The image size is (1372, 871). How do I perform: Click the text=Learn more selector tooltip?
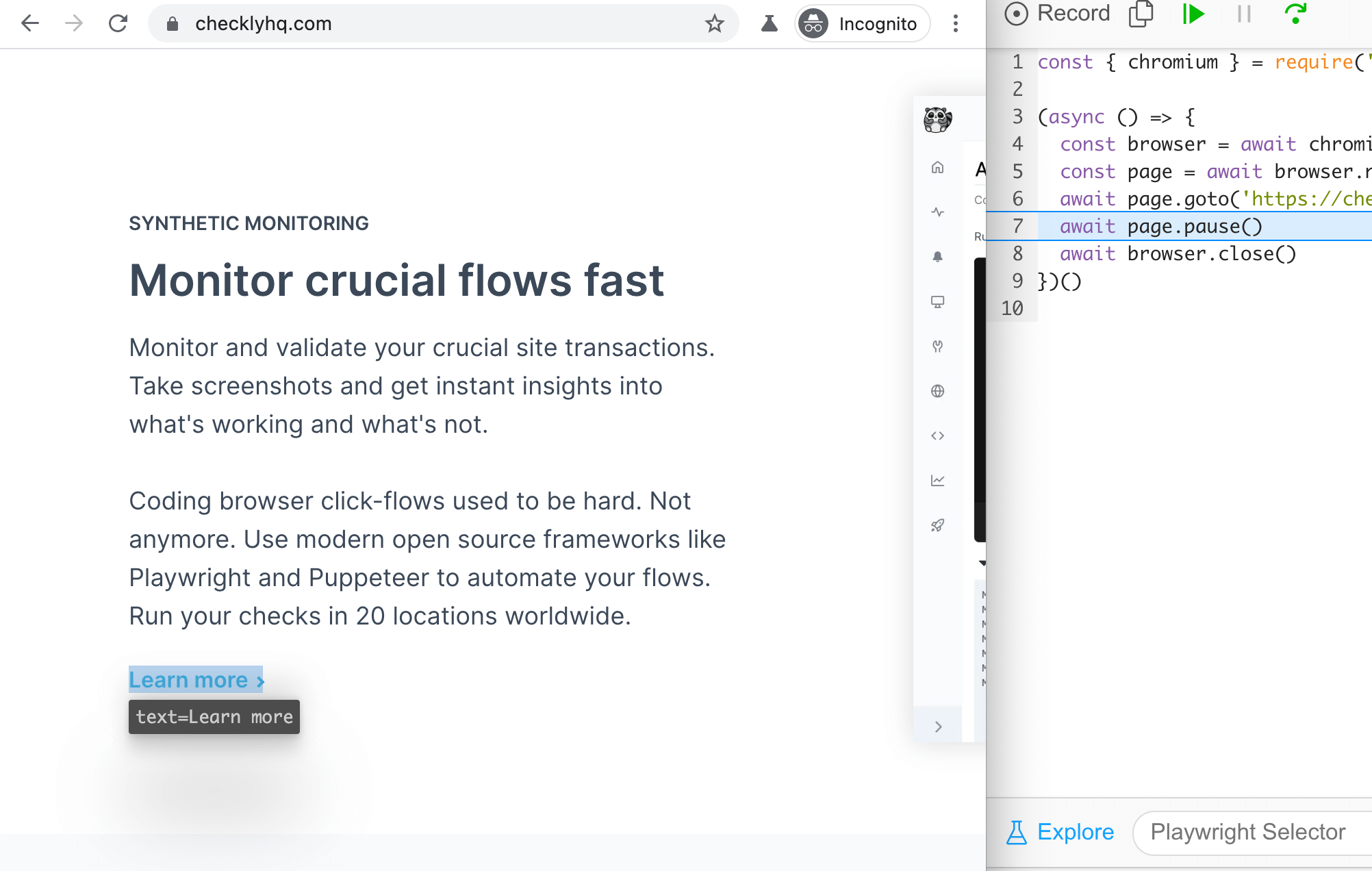click(x=214, y=717)
